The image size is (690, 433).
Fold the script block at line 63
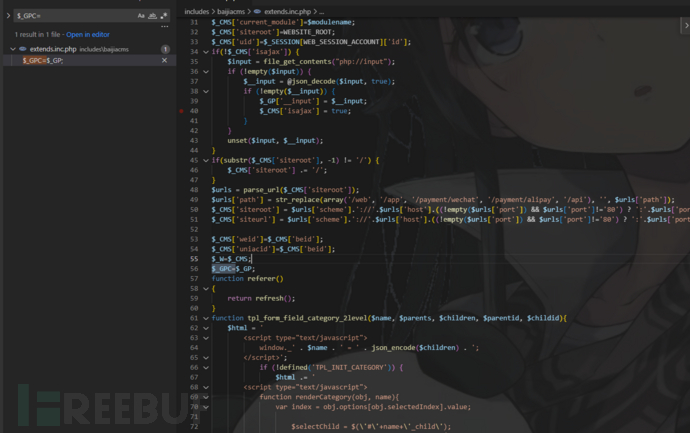tap(206, 338)
